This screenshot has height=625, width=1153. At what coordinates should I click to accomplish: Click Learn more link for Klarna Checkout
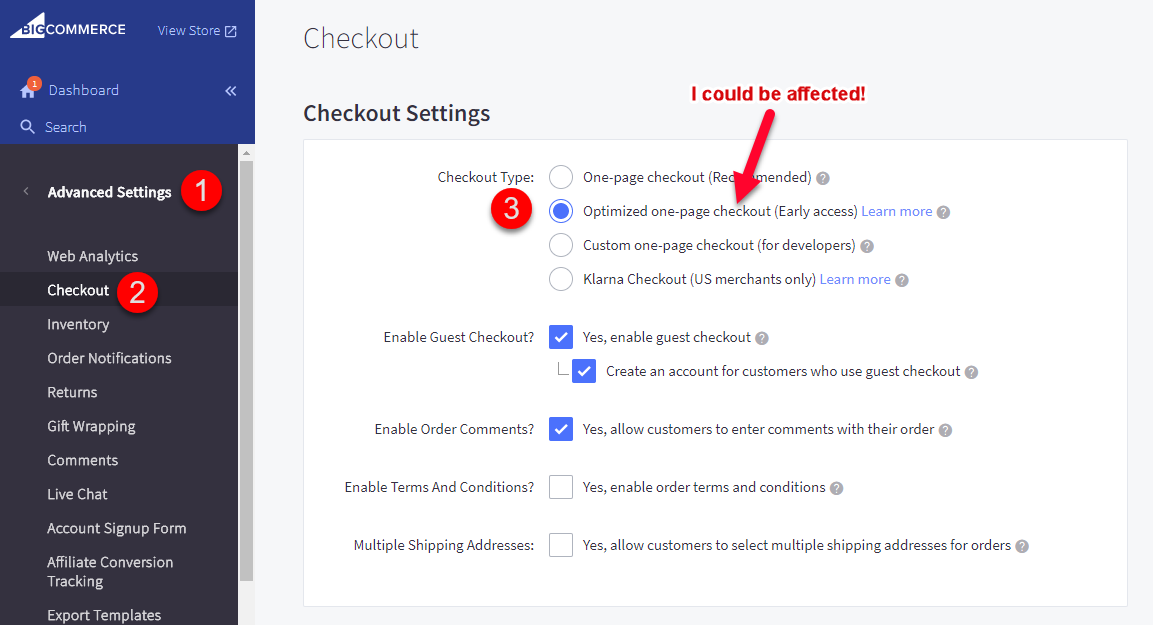pos(854,279)
